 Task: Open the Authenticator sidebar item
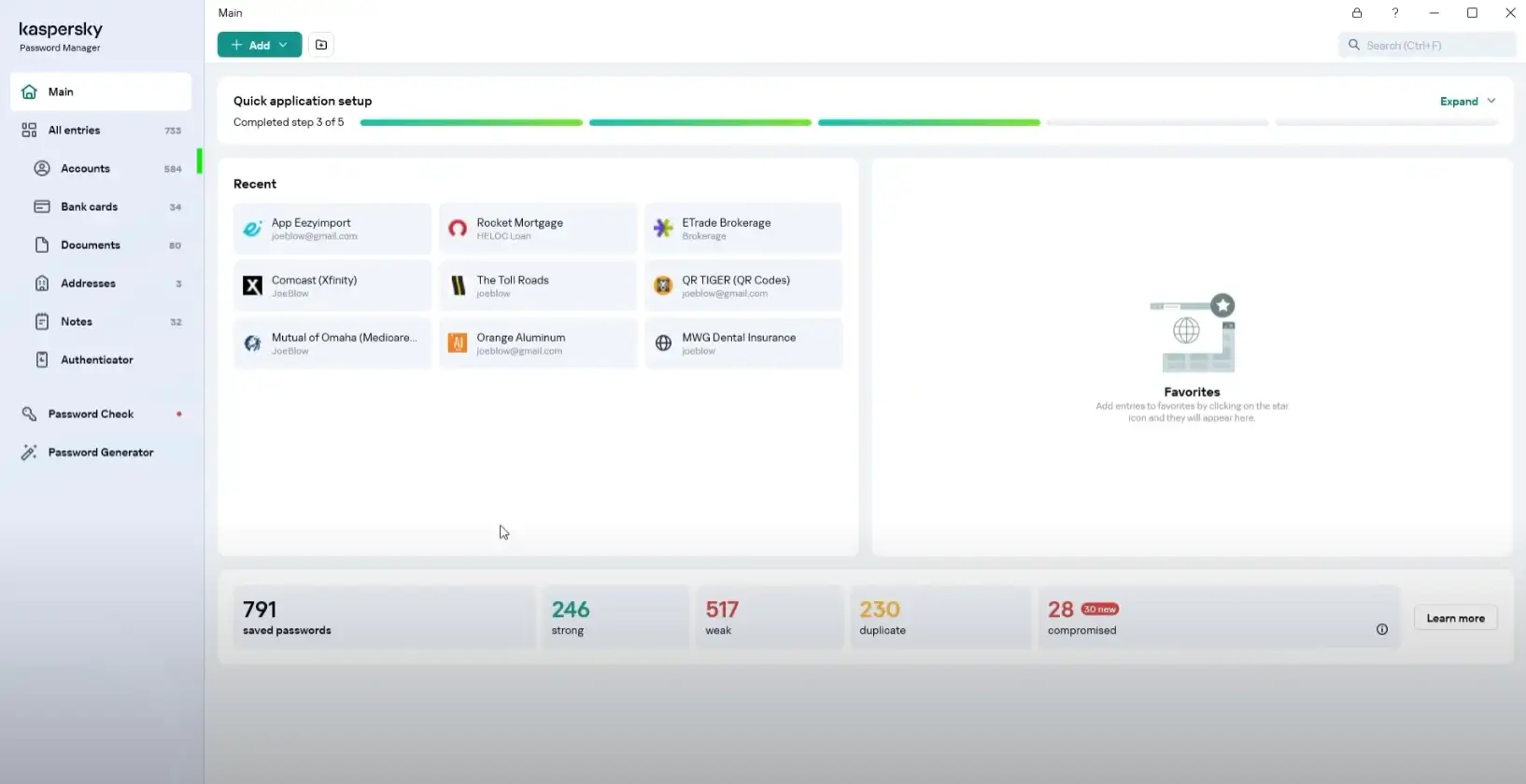96,360
